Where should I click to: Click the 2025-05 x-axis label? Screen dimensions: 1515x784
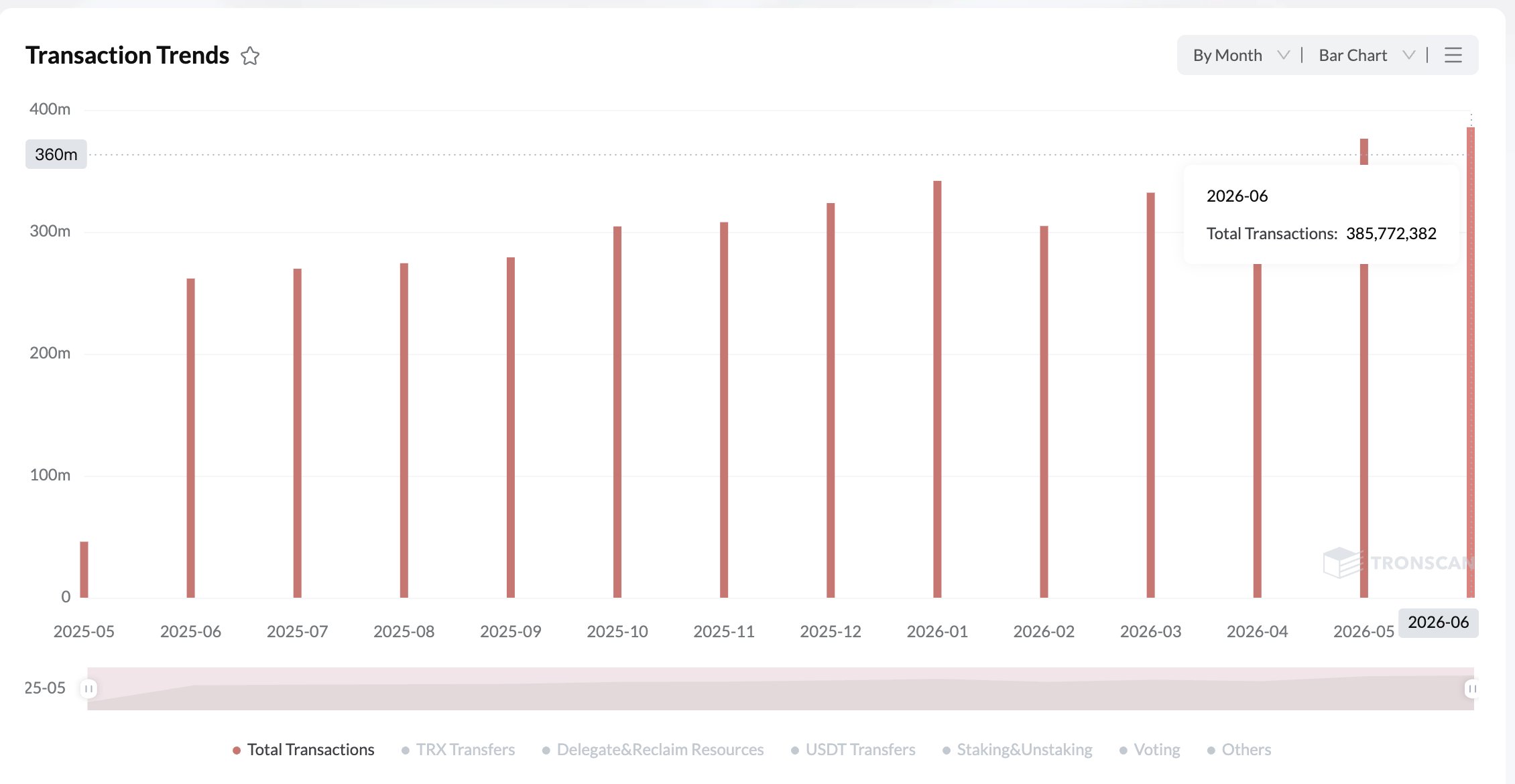pyautogui.click(x=84, y=631)
